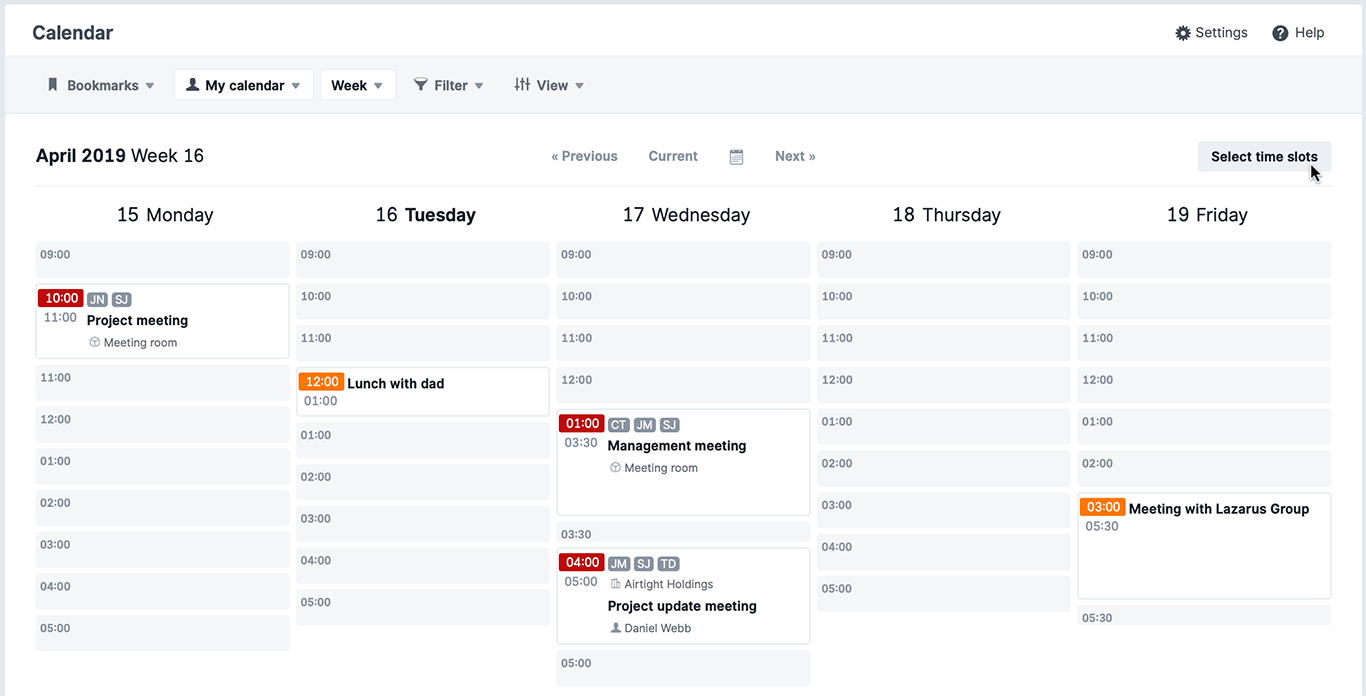The image size is (1366, 696).
Task: Click the CT attendee badge on Management meeting
Action: 619,425
